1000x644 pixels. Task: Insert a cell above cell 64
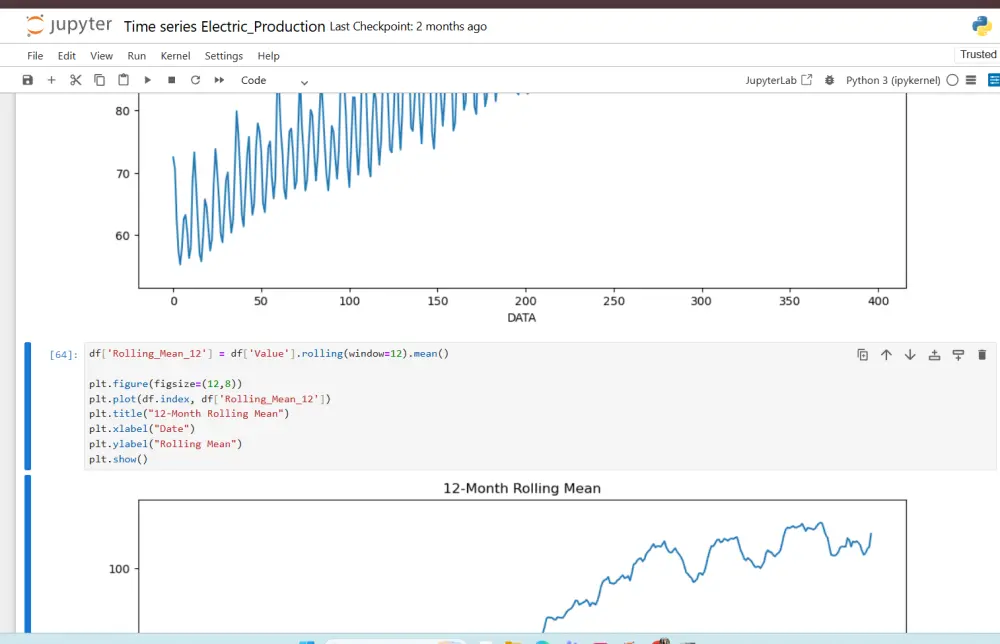click(x=934, y=355)
